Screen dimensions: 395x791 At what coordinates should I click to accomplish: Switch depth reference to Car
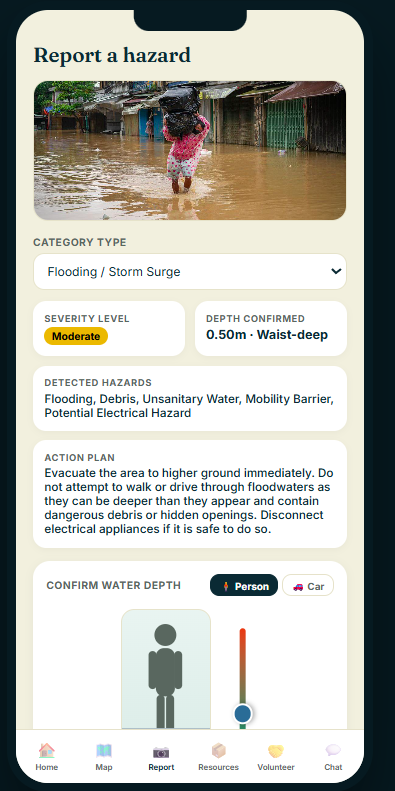pyautogui.click(x=308, y=585)
